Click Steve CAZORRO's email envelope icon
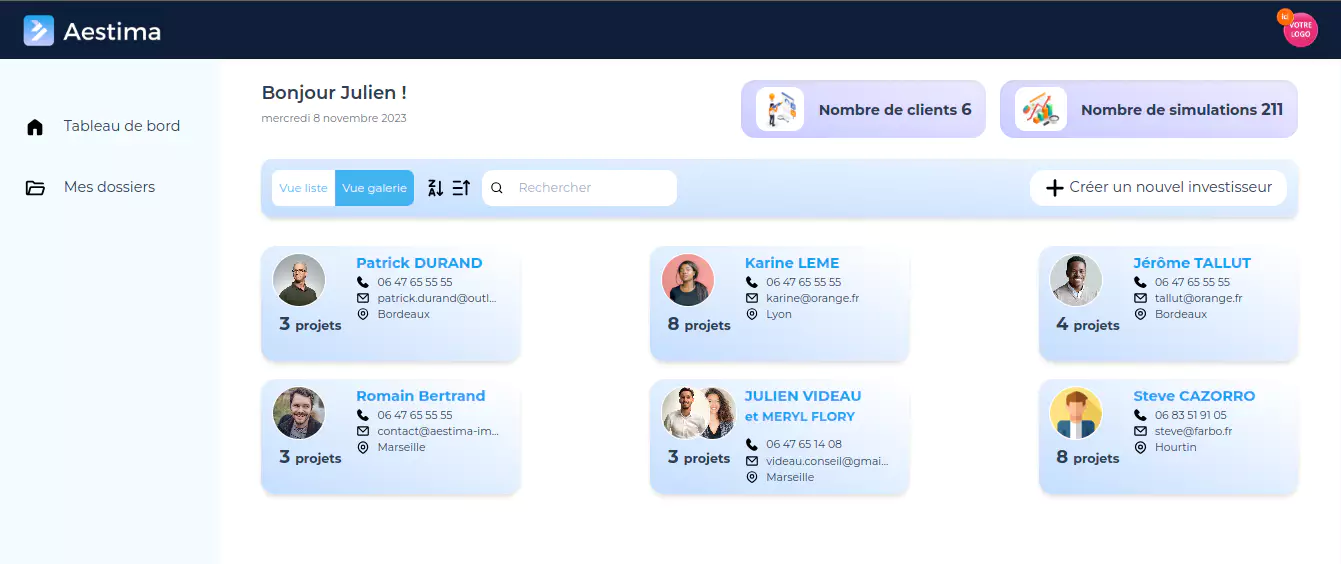The width and height of the screenshot is (1341, 564). click(1140, 431)
